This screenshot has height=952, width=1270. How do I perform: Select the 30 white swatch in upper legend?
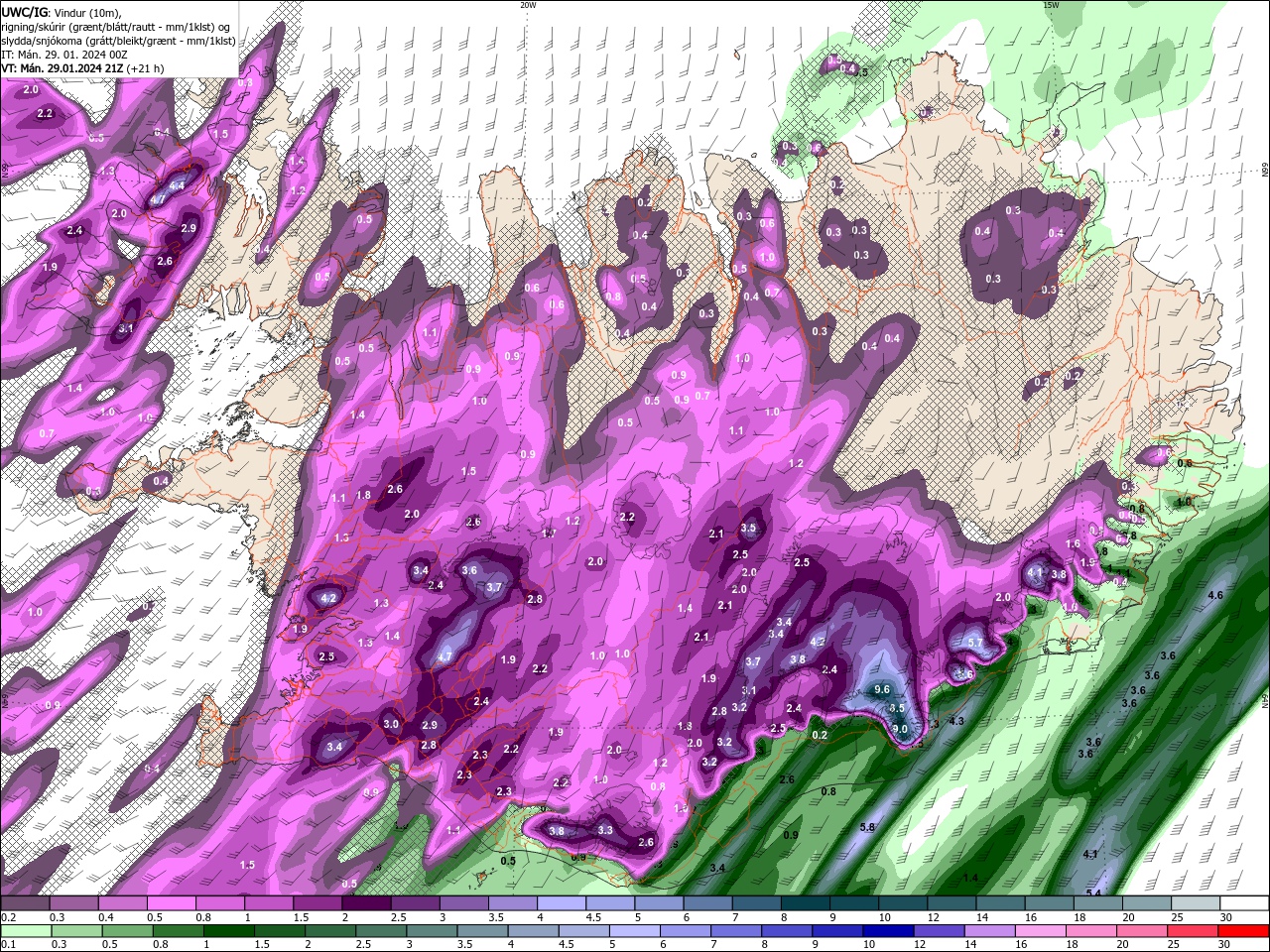[x=1245, y=904]
